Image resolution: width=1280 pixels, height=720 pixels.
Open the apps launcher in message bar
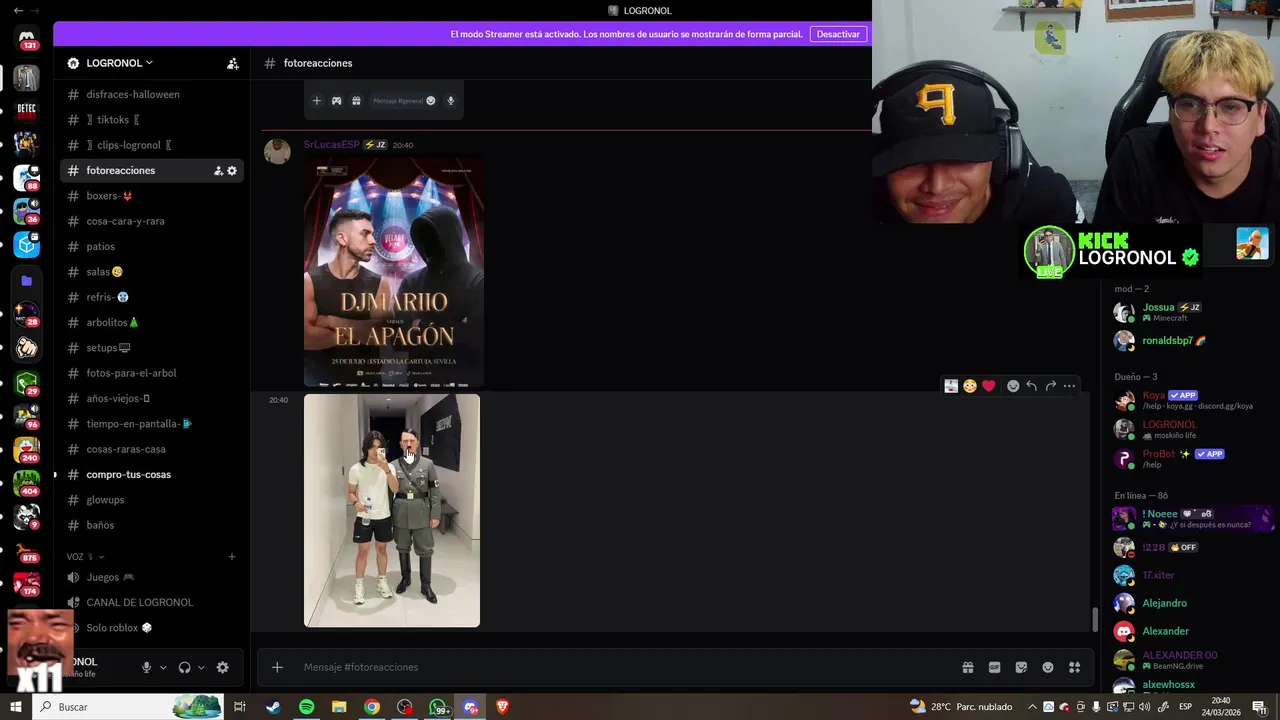point(1075,667)
